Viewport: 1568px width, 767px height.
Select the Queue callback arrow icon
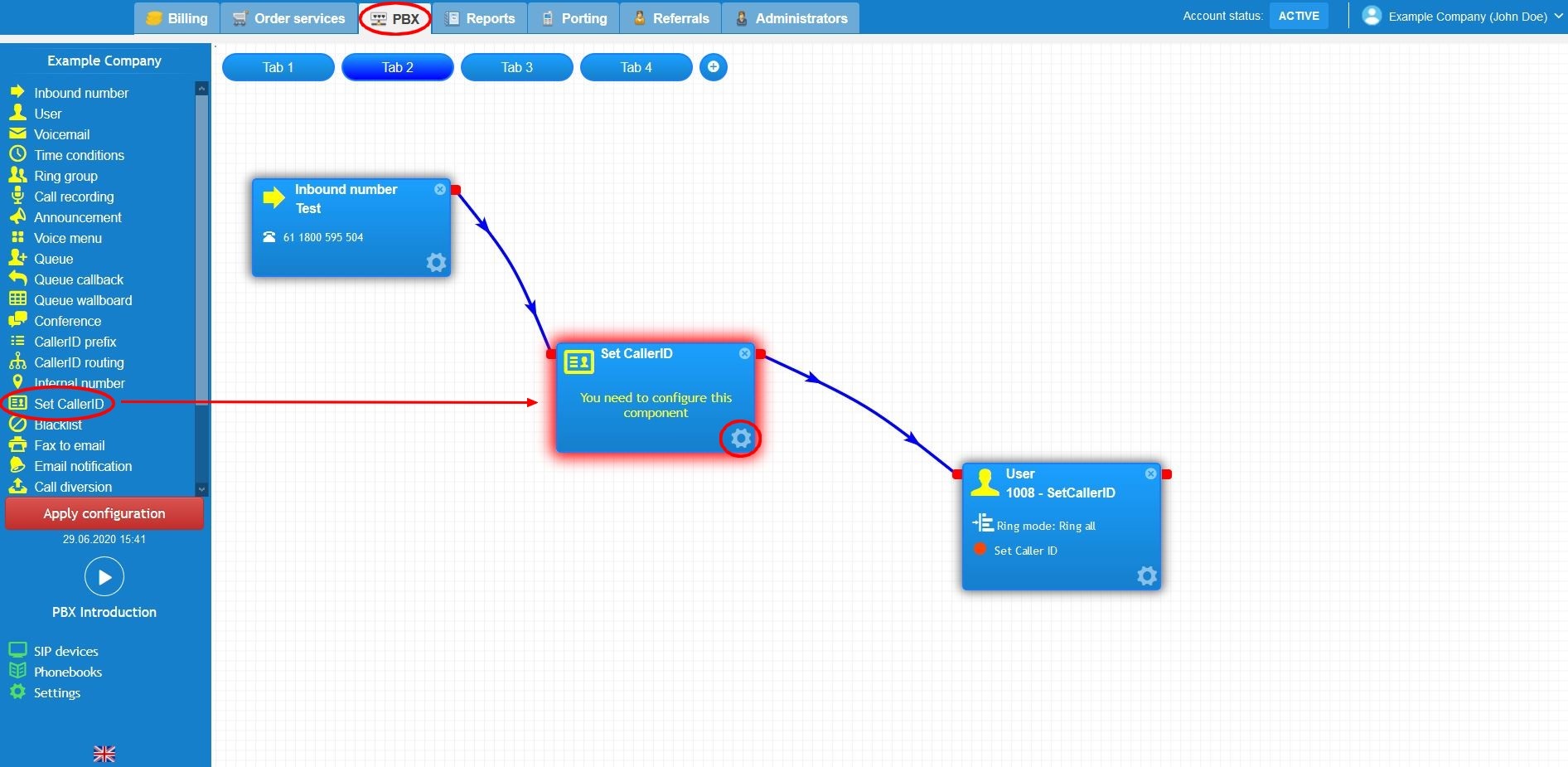[x=17, y=278]
